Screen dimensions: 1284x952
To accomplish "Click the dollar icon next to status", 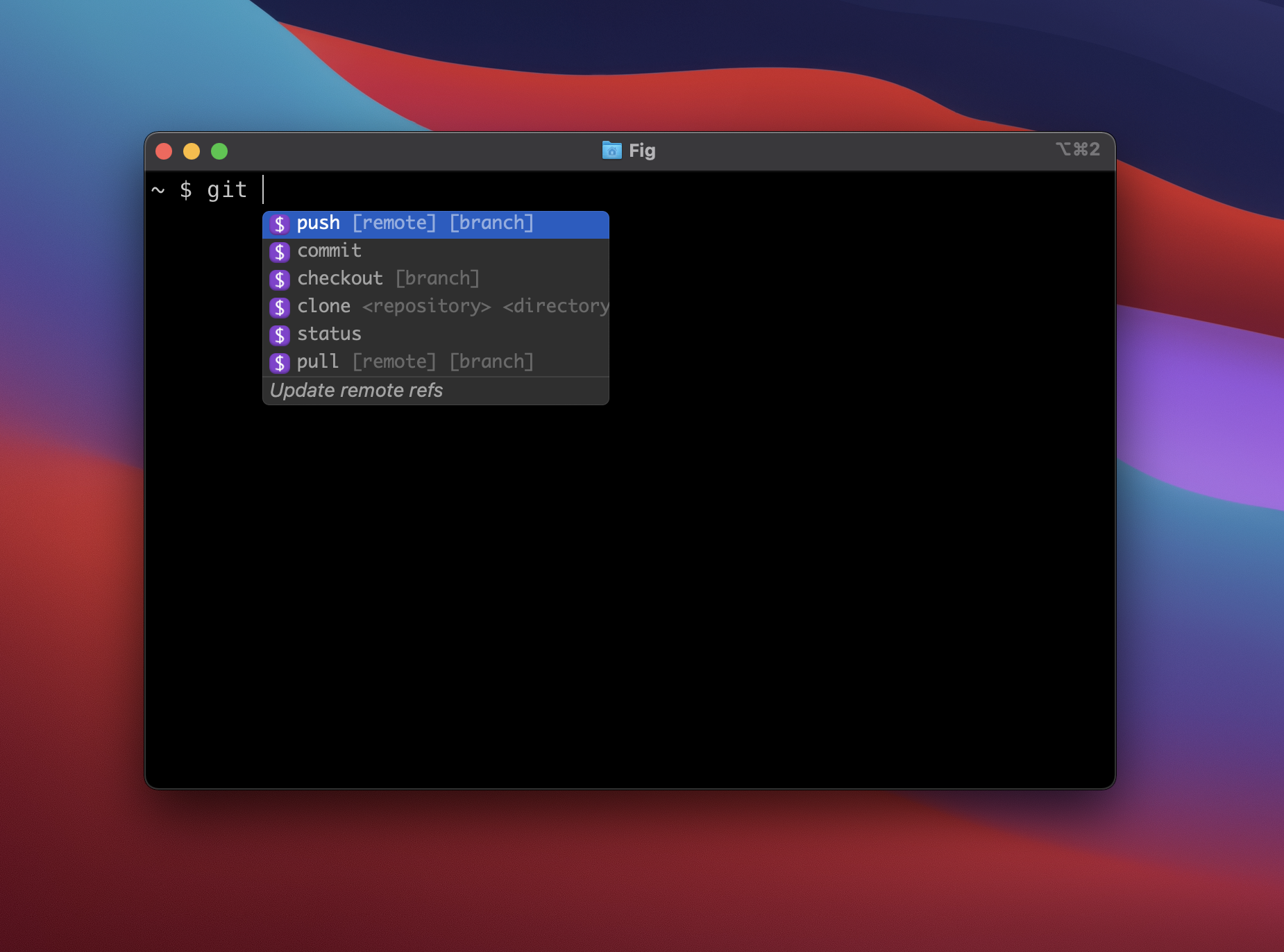I will point(280,335).
